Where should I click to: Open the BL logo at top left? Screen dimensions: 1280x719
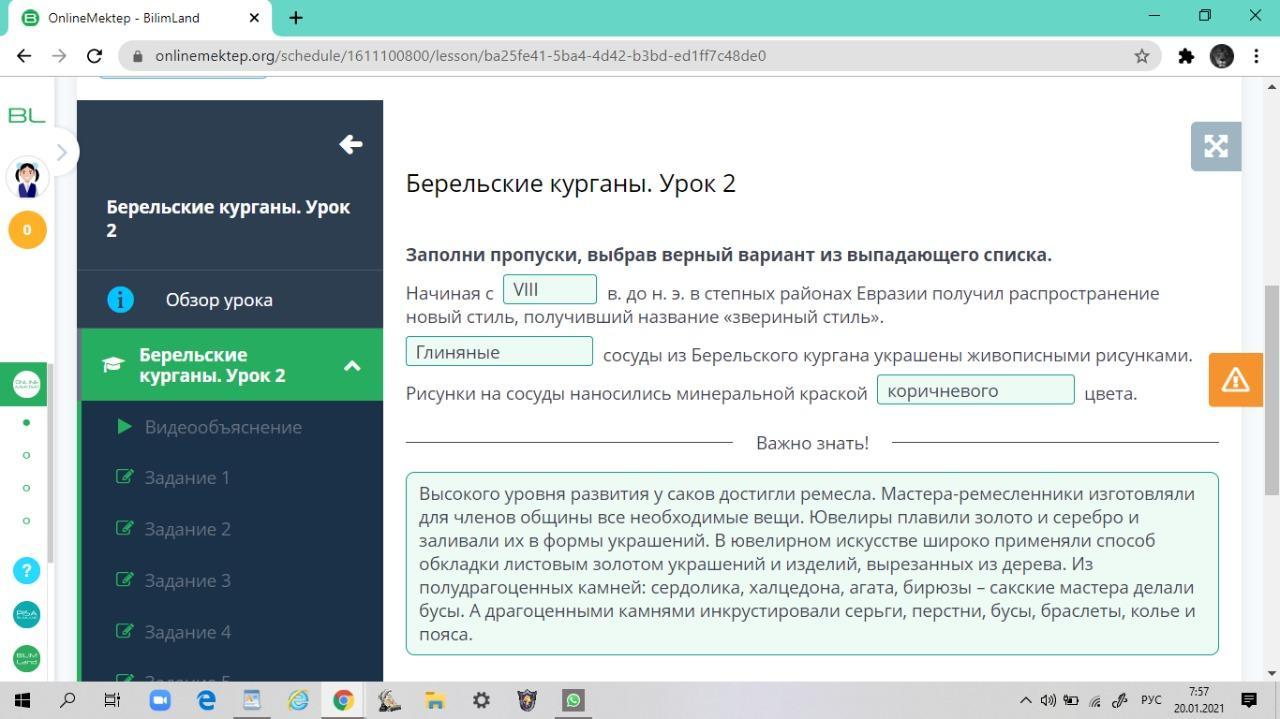click(x=27, y=116)
